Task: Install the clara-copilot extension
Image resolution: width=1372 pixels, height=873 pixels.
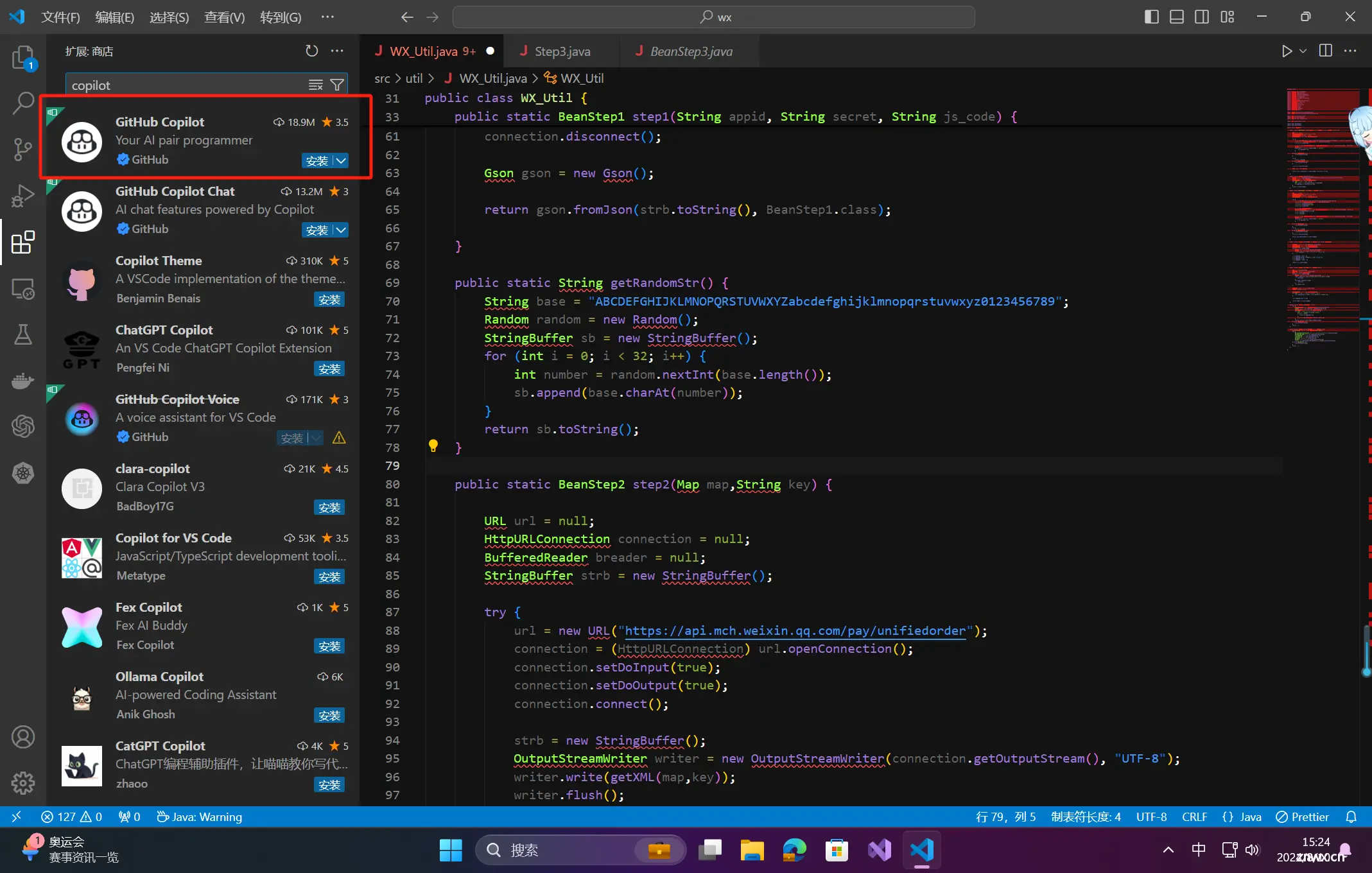Action: pos(329,507)
